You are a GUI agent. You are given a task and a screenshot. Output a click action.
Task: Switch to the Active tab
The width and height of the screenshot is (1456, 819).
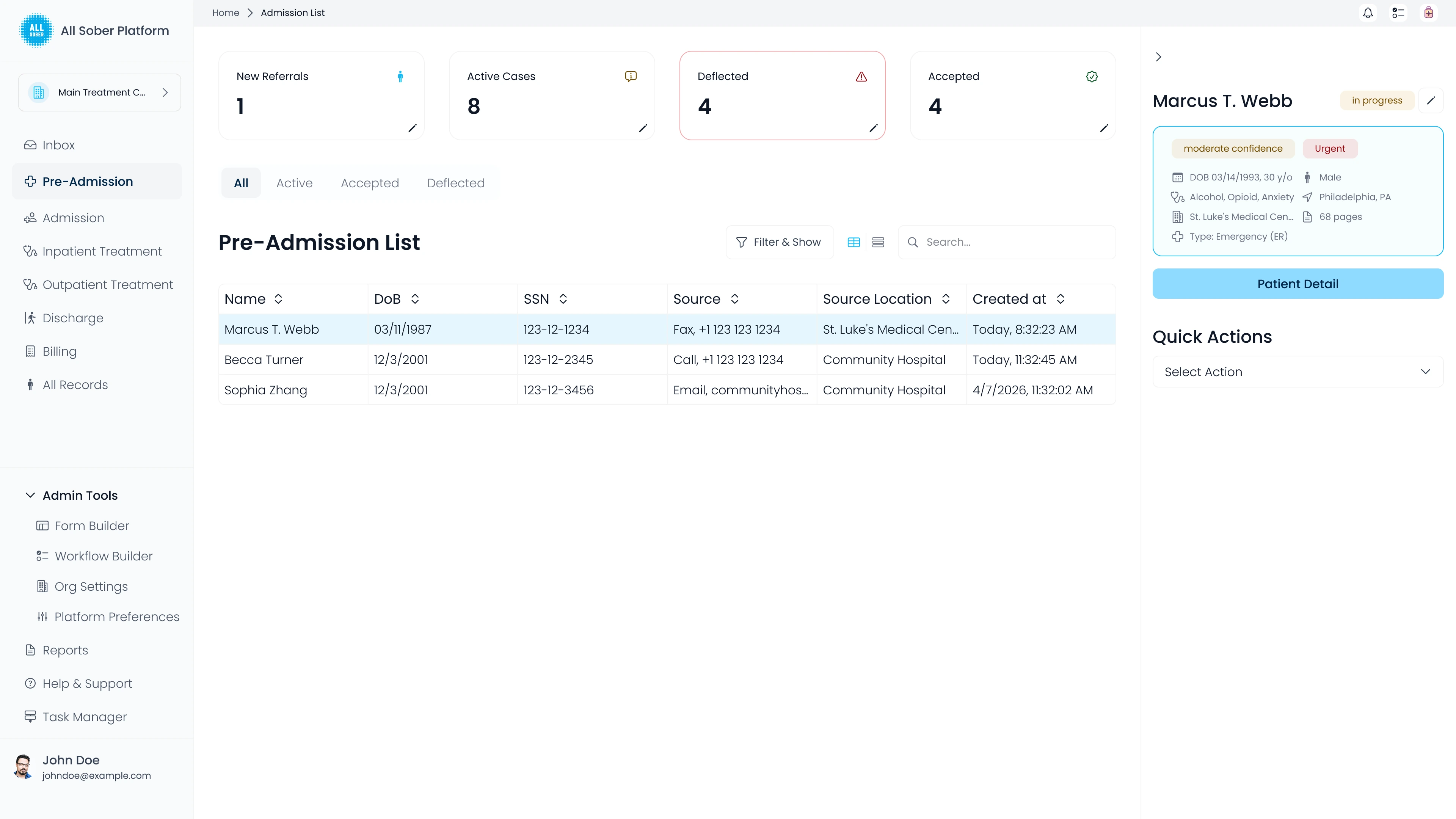tap(295, 183)
